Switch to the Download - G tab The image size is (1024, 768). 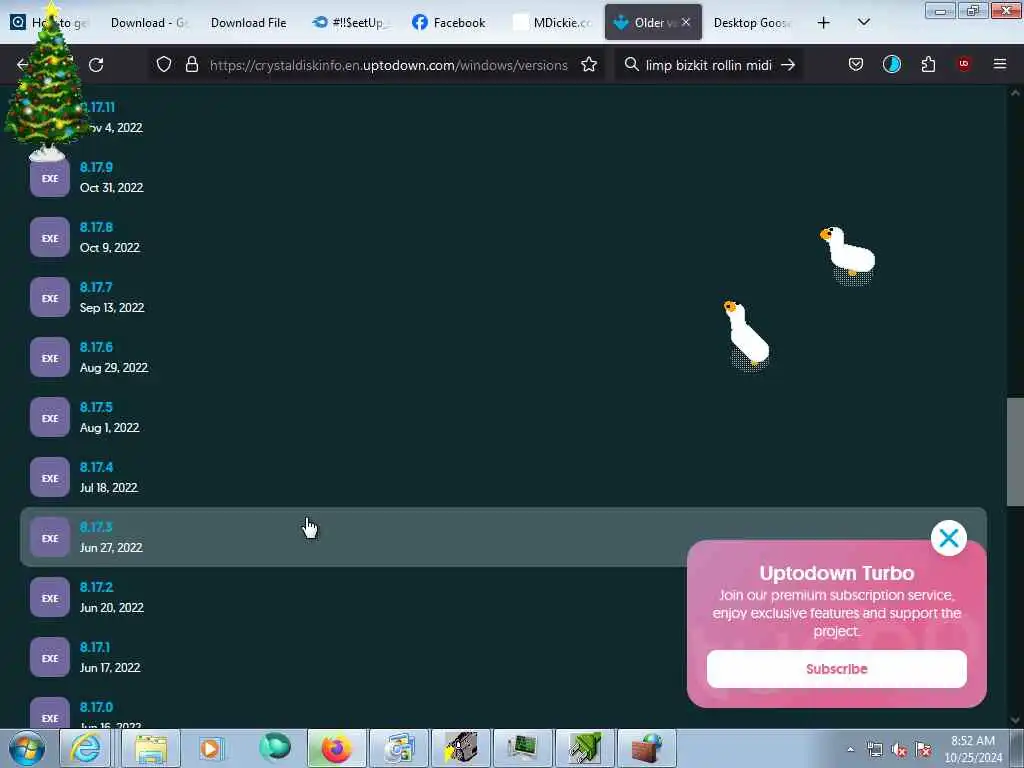(x=149, y=22)
